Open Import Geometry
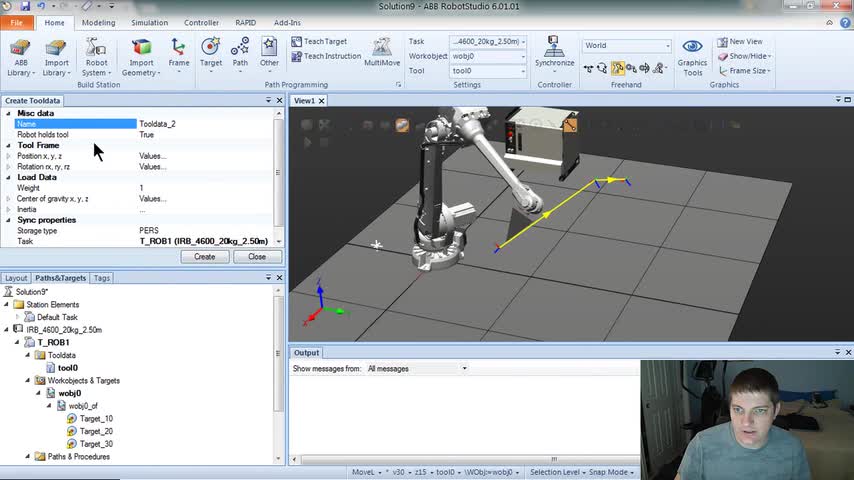 tap(141, 57)
